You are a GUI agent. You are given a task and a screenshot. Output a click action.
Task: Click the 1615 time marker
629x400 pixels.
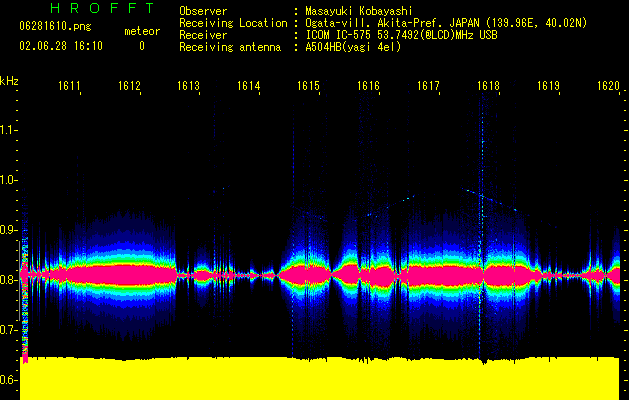(308, 86)
